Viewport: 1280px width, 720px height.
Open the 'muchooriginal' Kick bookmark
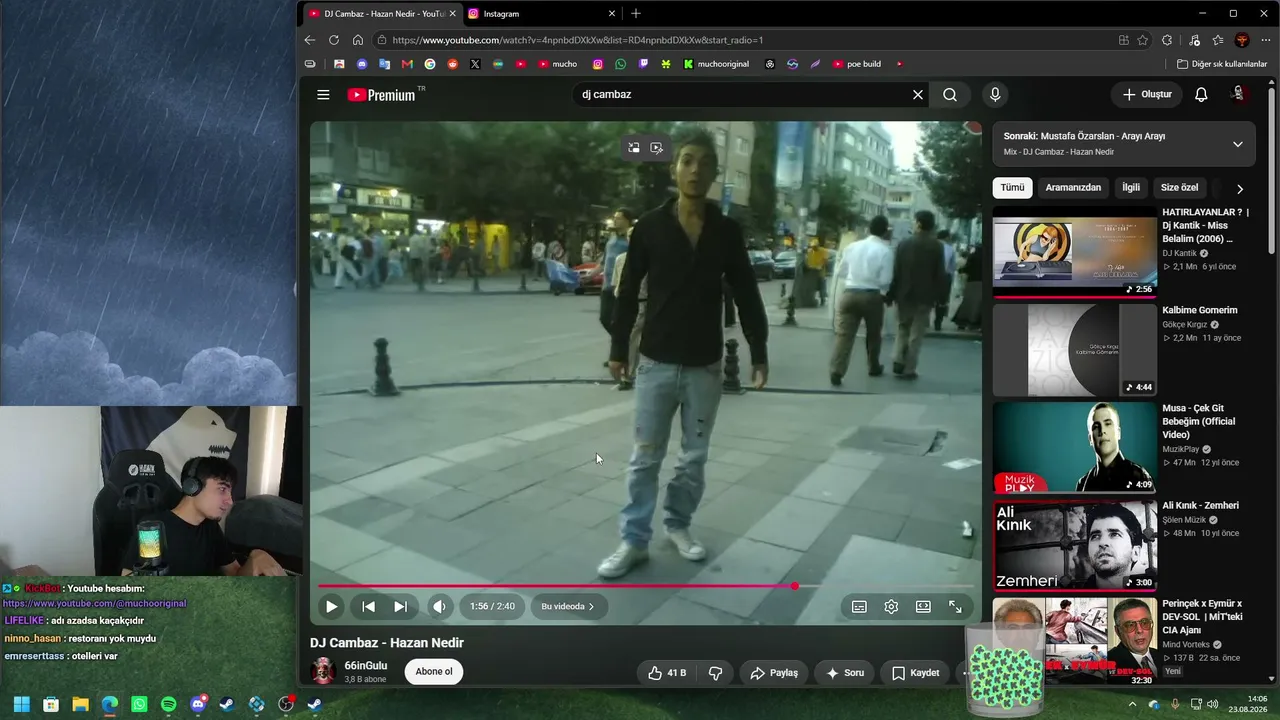[716, 64]
